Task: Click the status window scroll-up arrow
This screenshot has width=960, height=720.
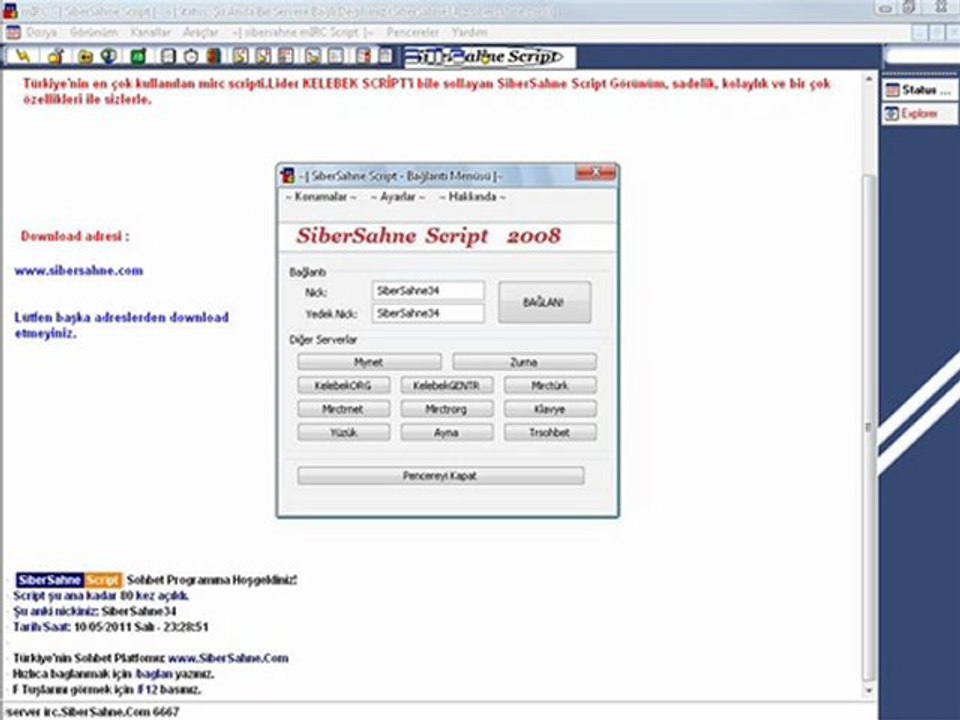Action: 868,80
